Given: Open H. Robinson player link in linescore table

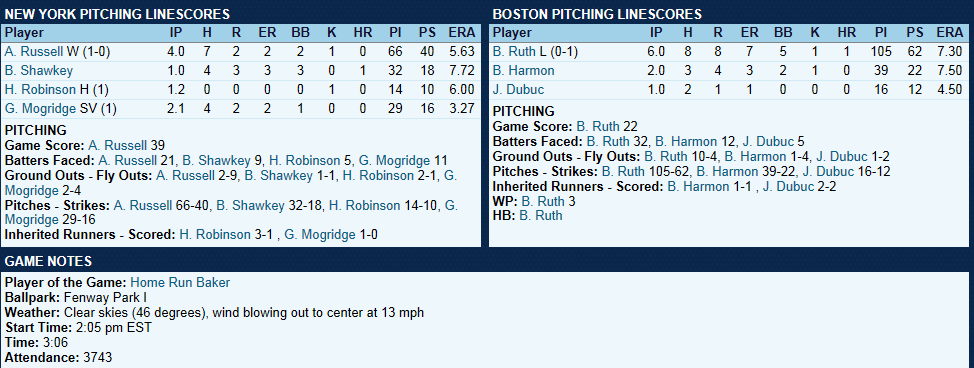Looking at the screenshot, I should (40, 90).
